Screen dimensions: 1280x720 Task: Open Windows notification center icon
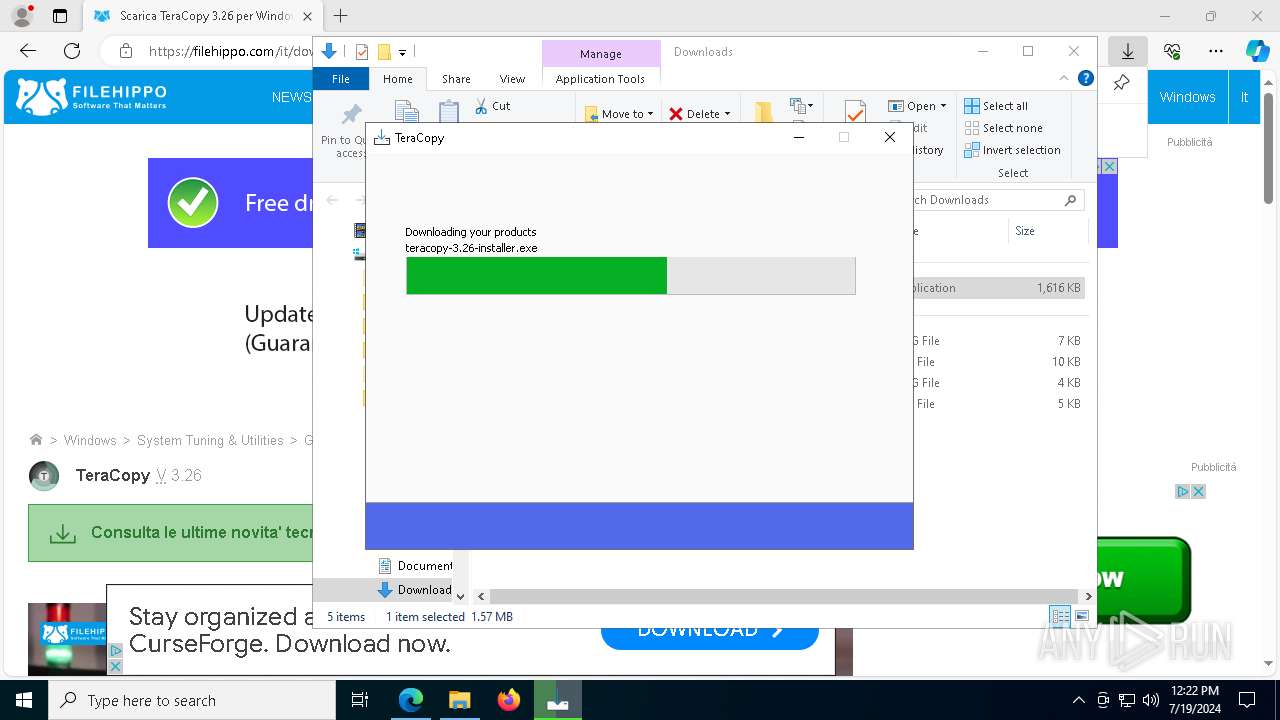pyautogui.click(x=1247, y=700)
